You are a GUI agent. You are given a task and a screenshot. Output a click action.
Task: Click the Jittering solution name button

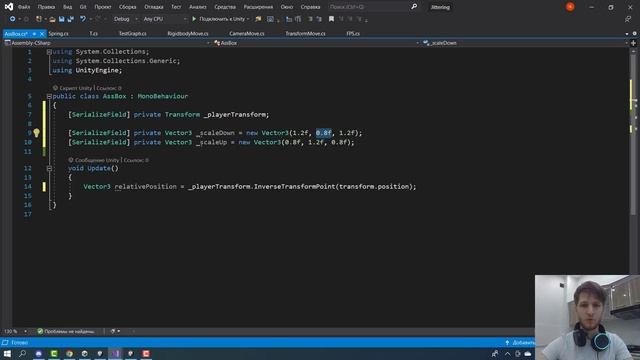[440, 7]
